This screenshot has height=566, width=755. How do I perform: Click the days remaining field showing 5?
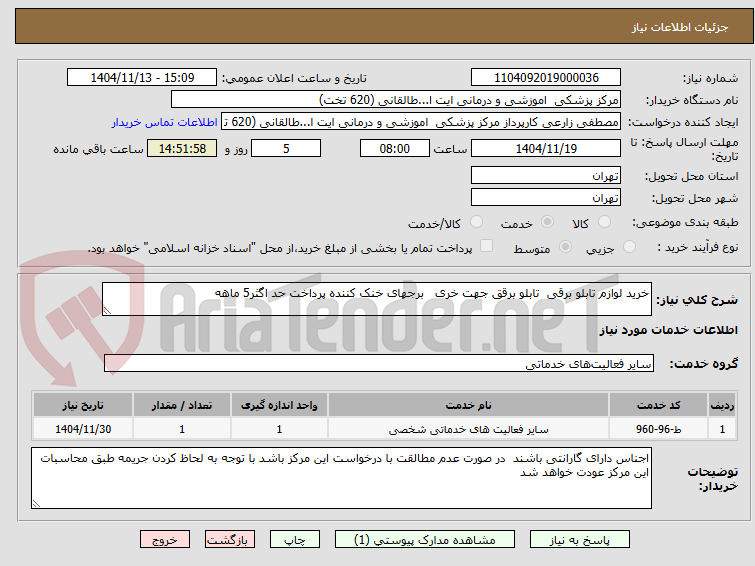(x=286, y=148)
